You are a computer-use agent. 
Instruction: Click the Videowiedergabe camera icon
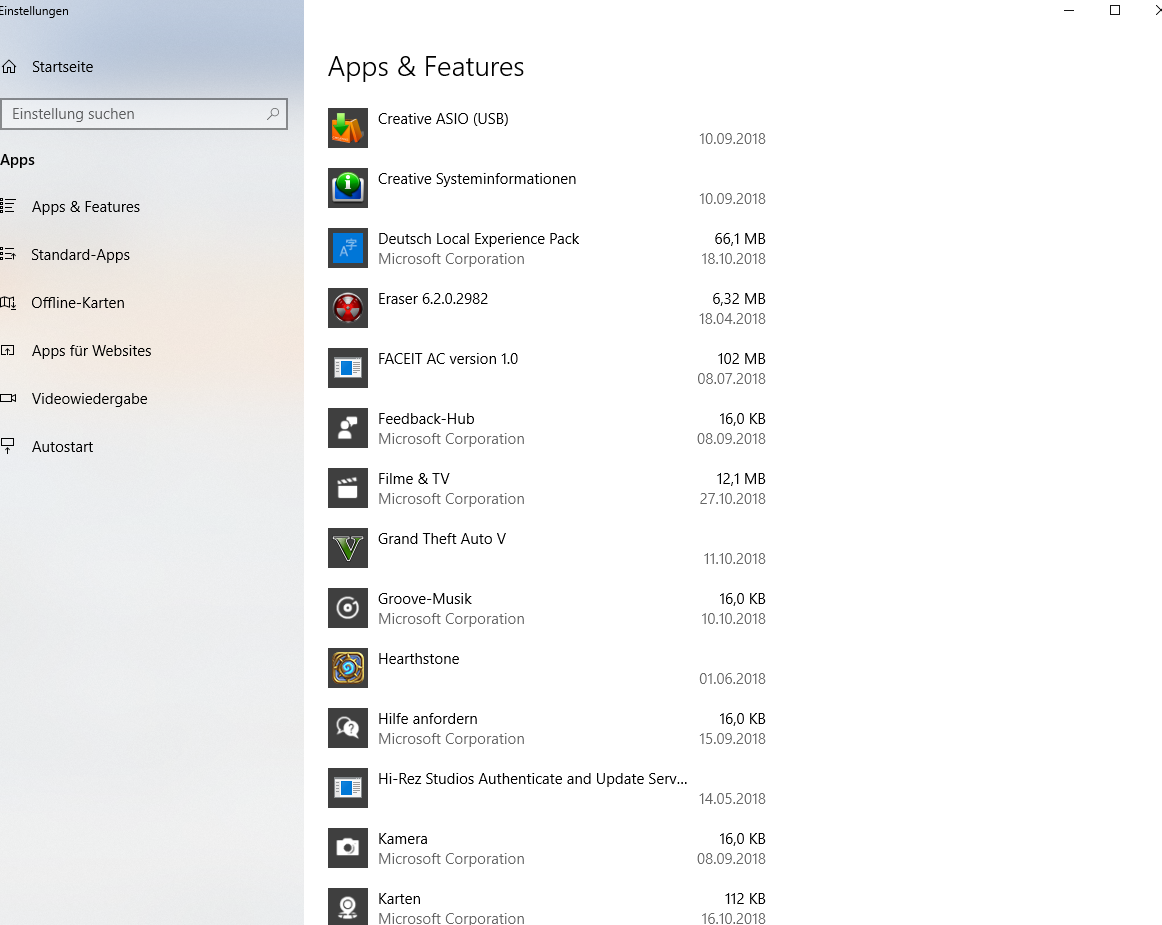(8, 399)
